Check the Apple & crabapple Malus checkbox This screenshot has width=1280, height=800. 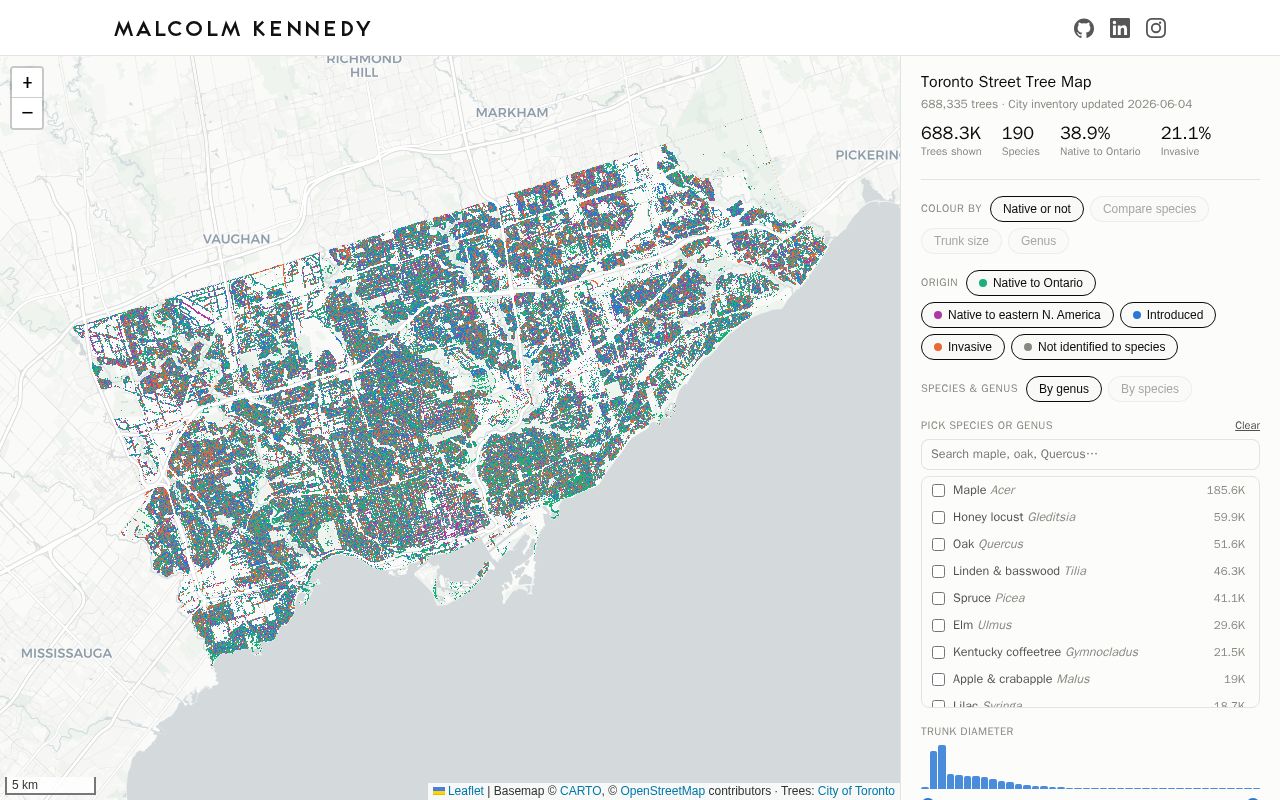pyautogui.click(x=938, y=679)
